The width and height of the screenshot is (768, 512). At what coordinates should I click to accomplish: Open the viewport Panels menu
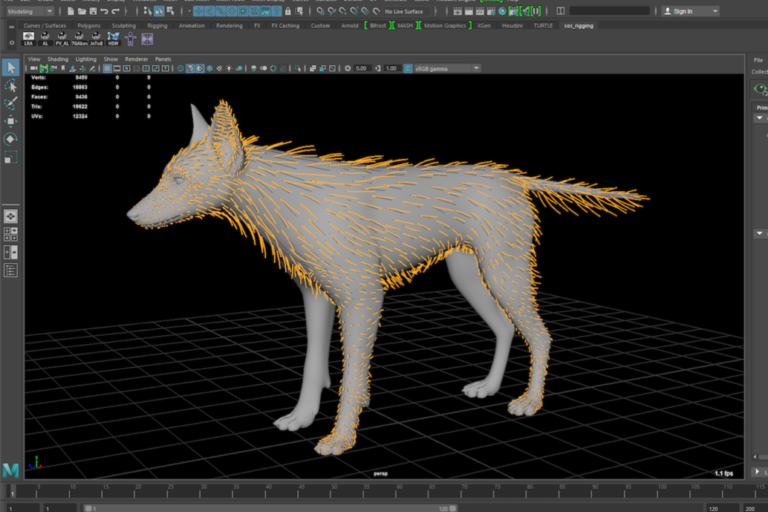coord(163,59)
